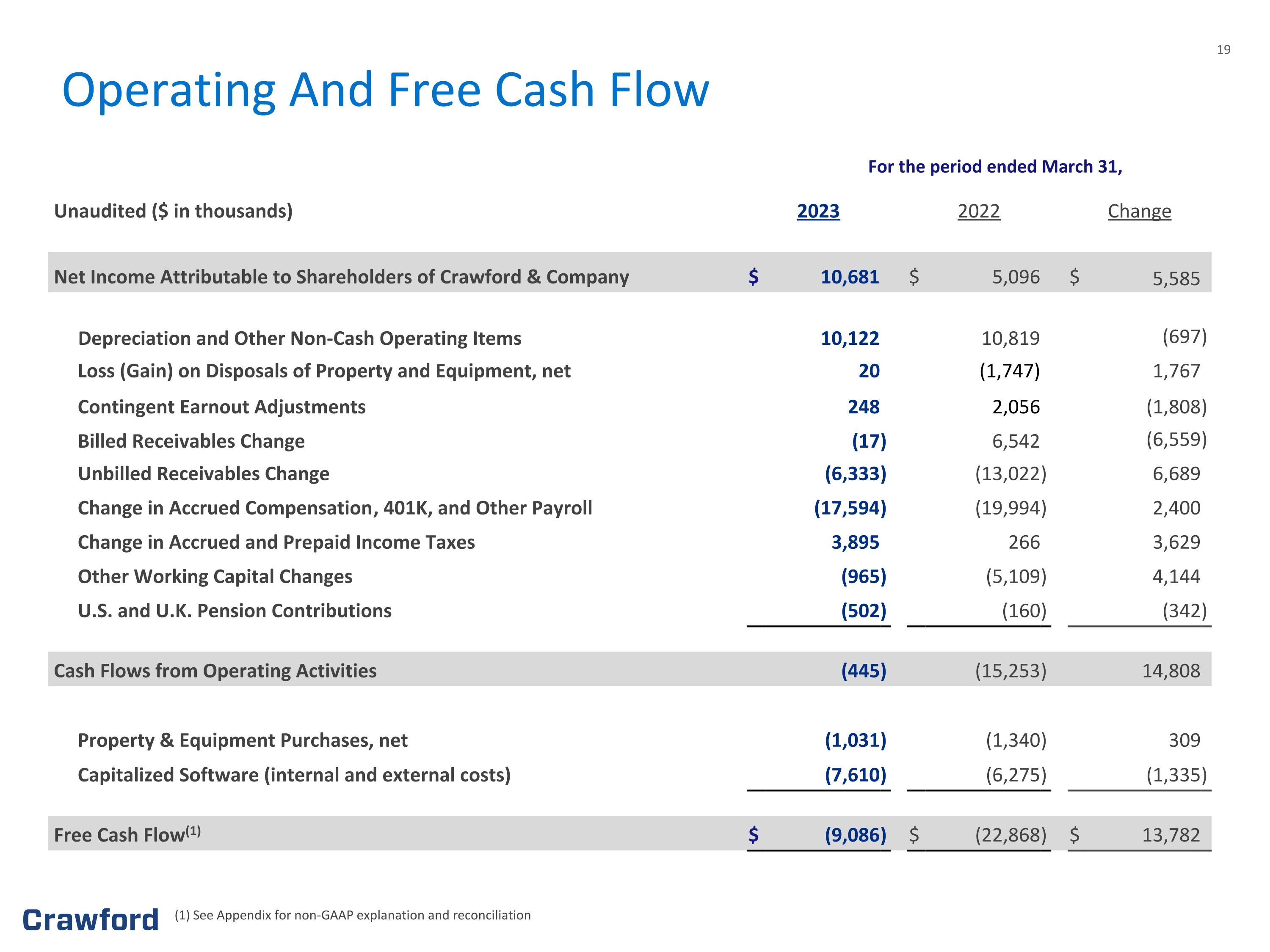Click the Net Income Attributable row label
Image resolution: width=1270 pixels, height=952 pixels.
[x=342, y=277]
